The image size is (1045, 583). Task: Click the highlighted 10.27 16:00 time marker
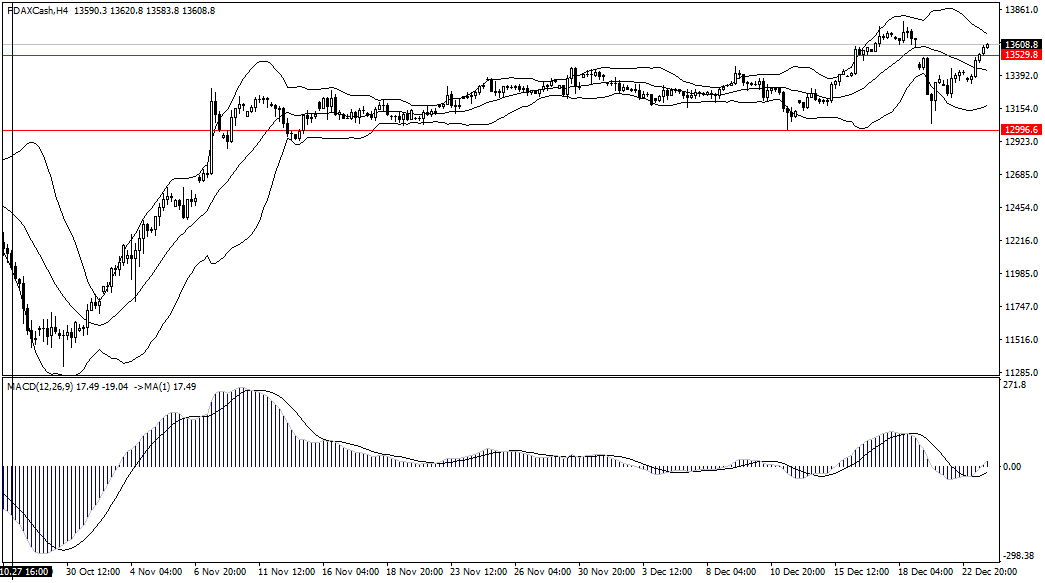(25, 572)
